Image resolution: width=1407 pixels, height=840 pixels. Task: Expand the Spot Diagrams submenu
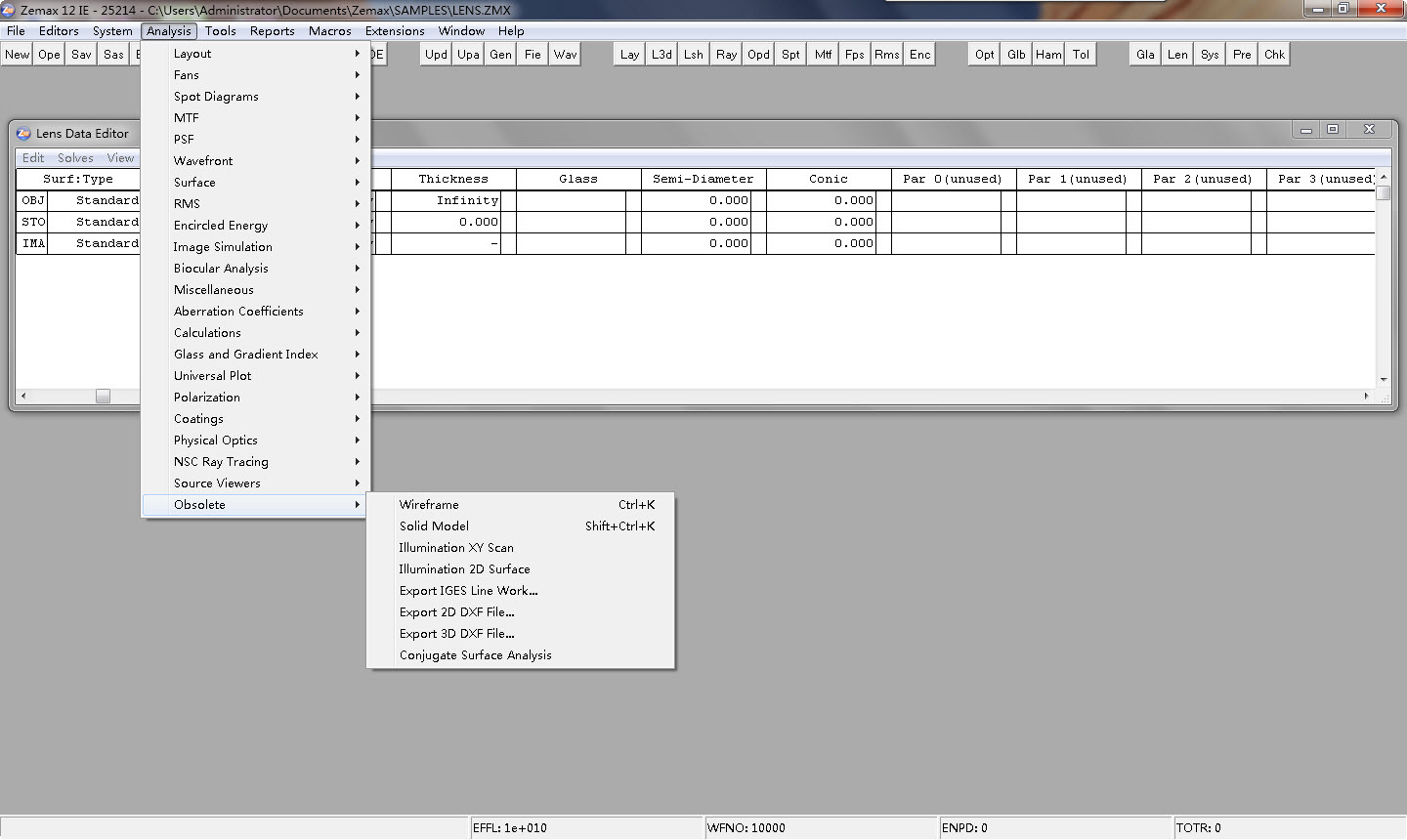(x=254, y=97)
